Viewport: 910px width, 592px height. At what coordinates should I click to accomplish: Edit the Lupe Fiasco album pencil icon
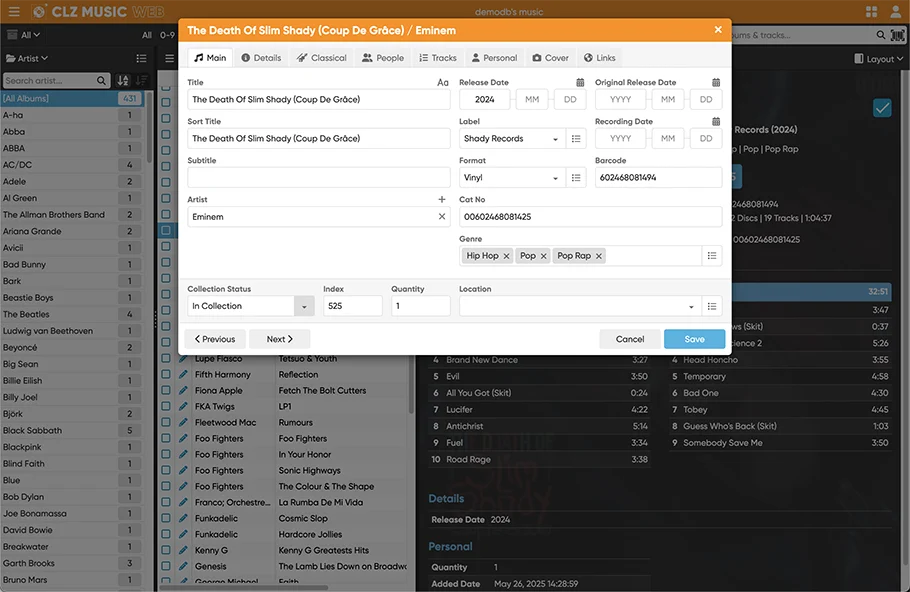pos(183,359)
